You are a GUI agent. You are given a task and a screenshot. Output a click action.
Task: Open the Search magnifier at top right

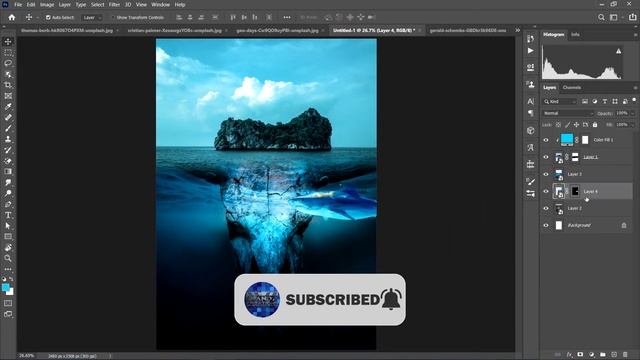coord(601,17)
